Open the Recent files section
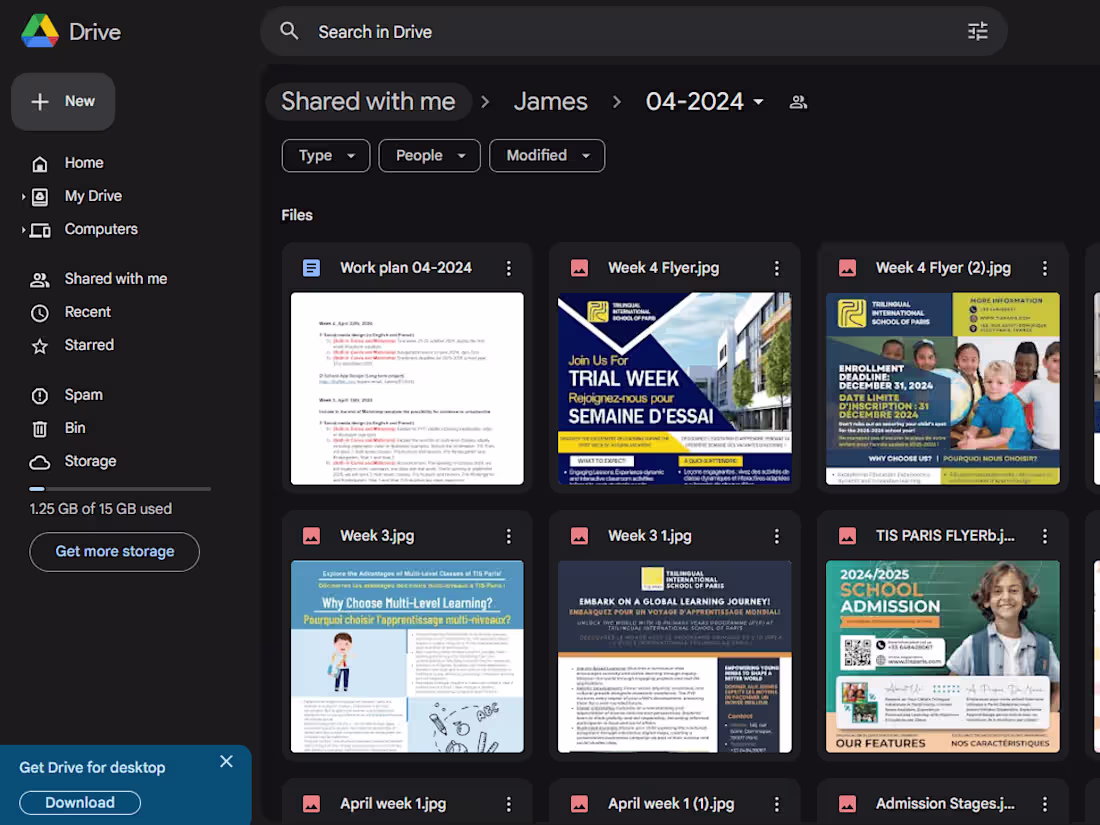Screen dimensions: 1100x825 pos(89,311)
